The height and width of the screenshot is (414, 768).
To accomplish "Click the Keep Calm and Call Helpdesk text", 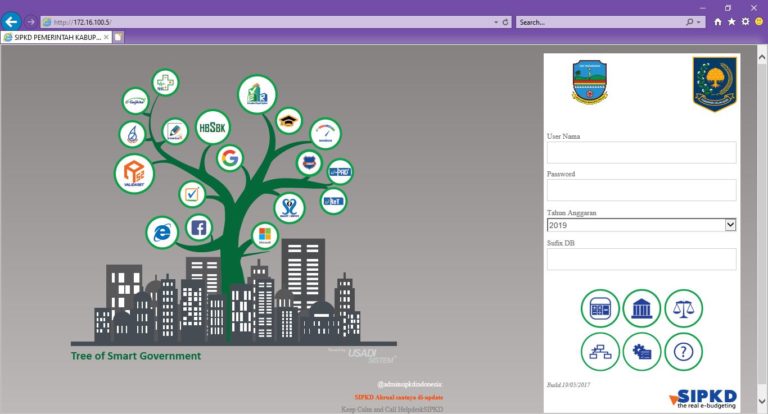I will (392, 409).
